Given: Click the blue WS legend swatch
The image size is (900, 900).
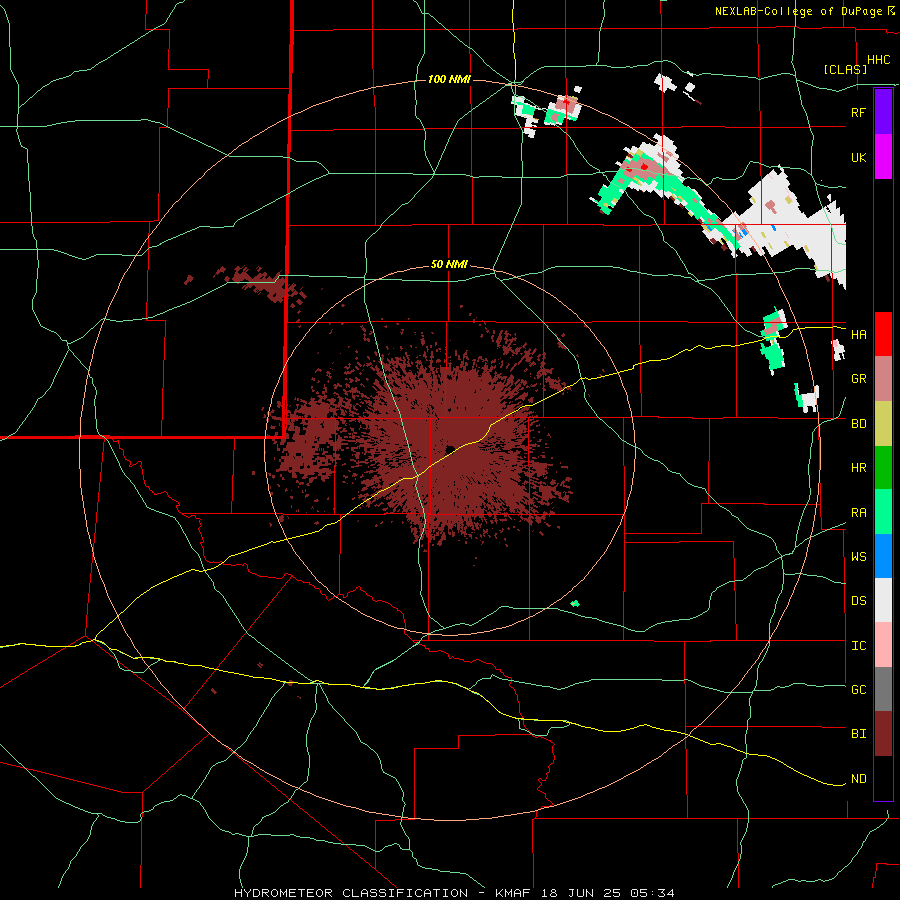Looking at the screenshot, I should coord(883,556).
